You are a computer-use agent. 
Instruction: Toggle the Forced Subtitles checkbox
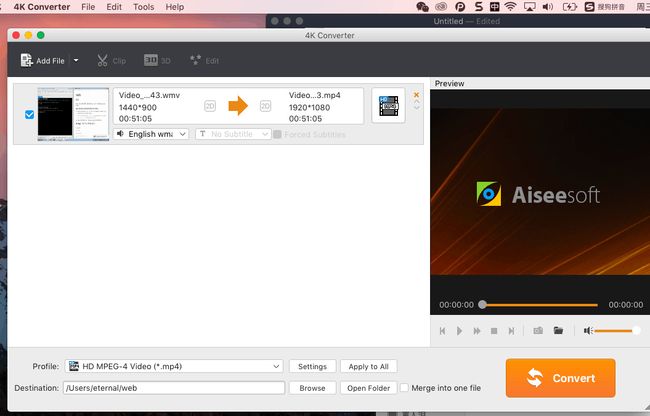[x=277, y=134]
